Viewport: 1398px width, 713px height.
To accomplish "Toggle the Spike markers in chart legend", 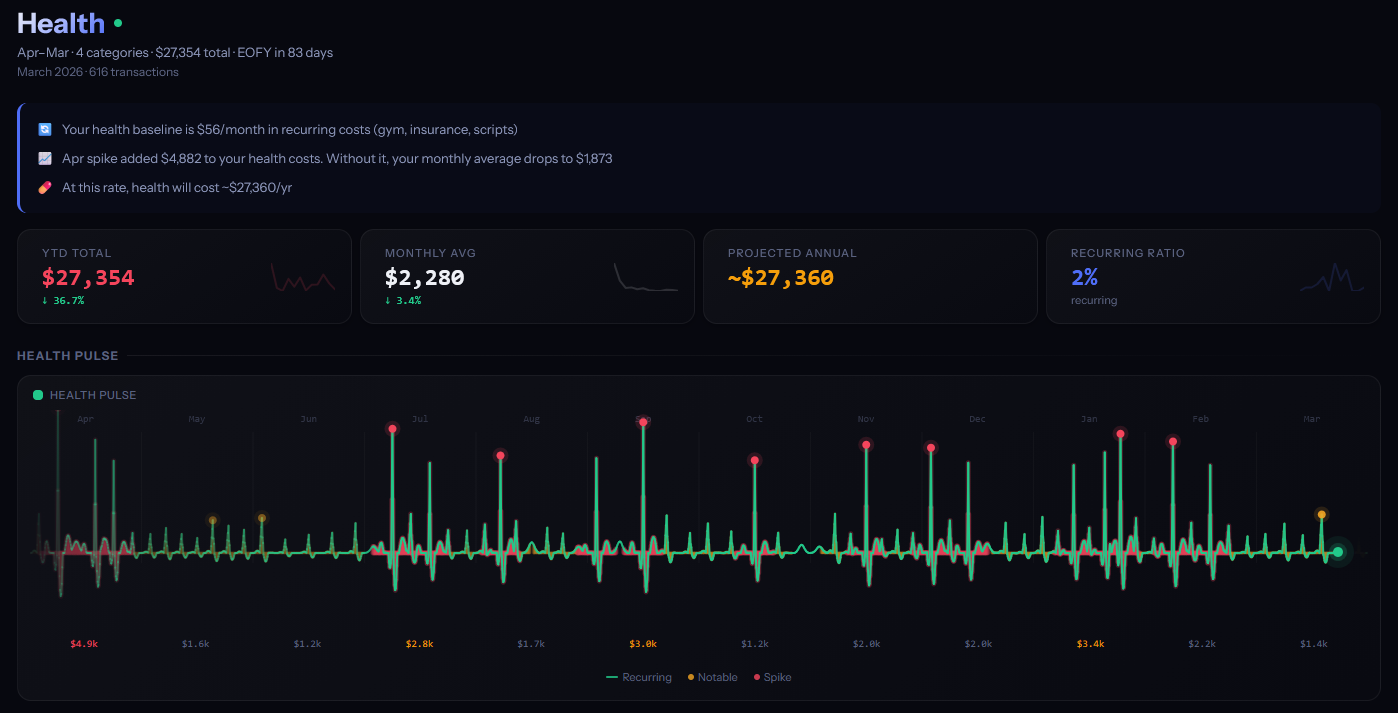I will click(x=771, y=677).
